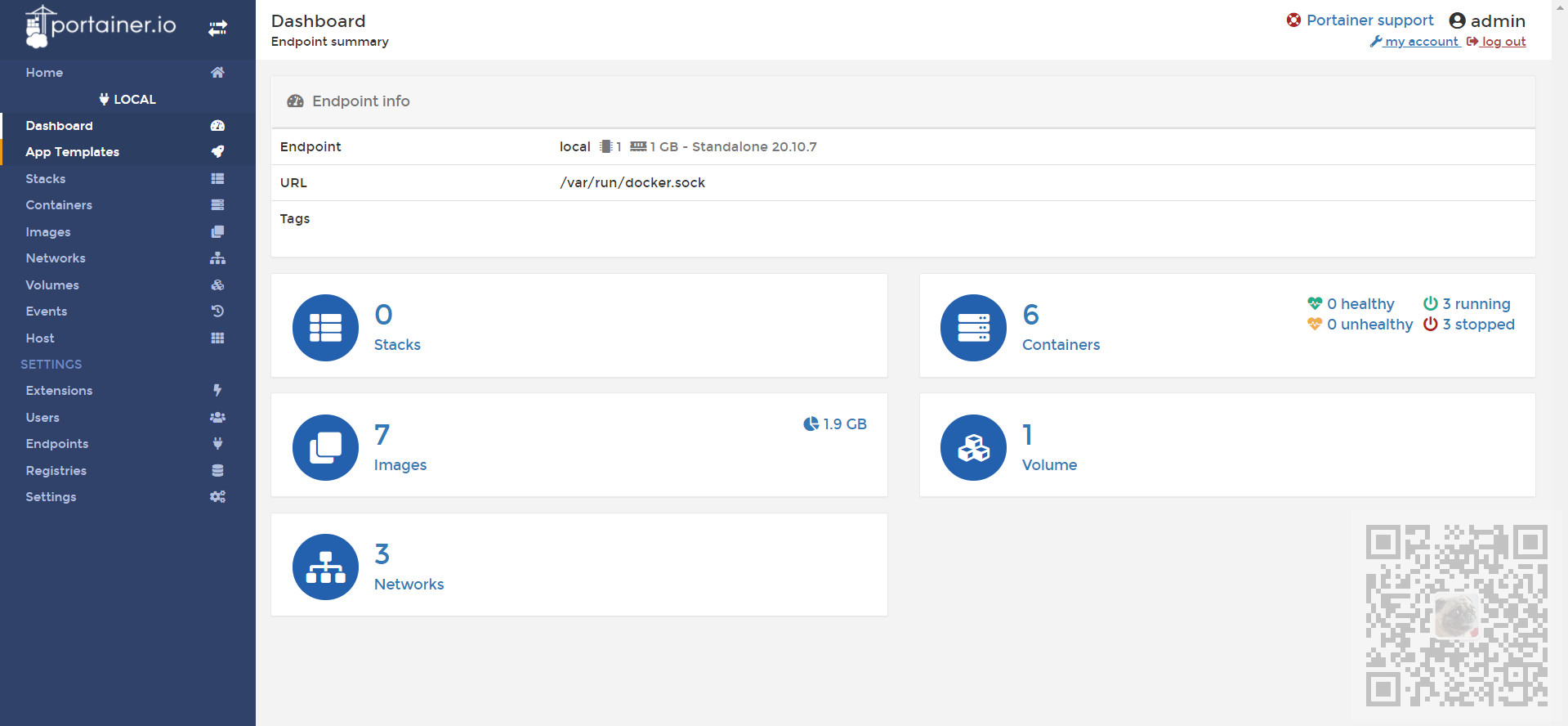
Task: Click the round Stacks tile icon
Action: pos(325,328)
